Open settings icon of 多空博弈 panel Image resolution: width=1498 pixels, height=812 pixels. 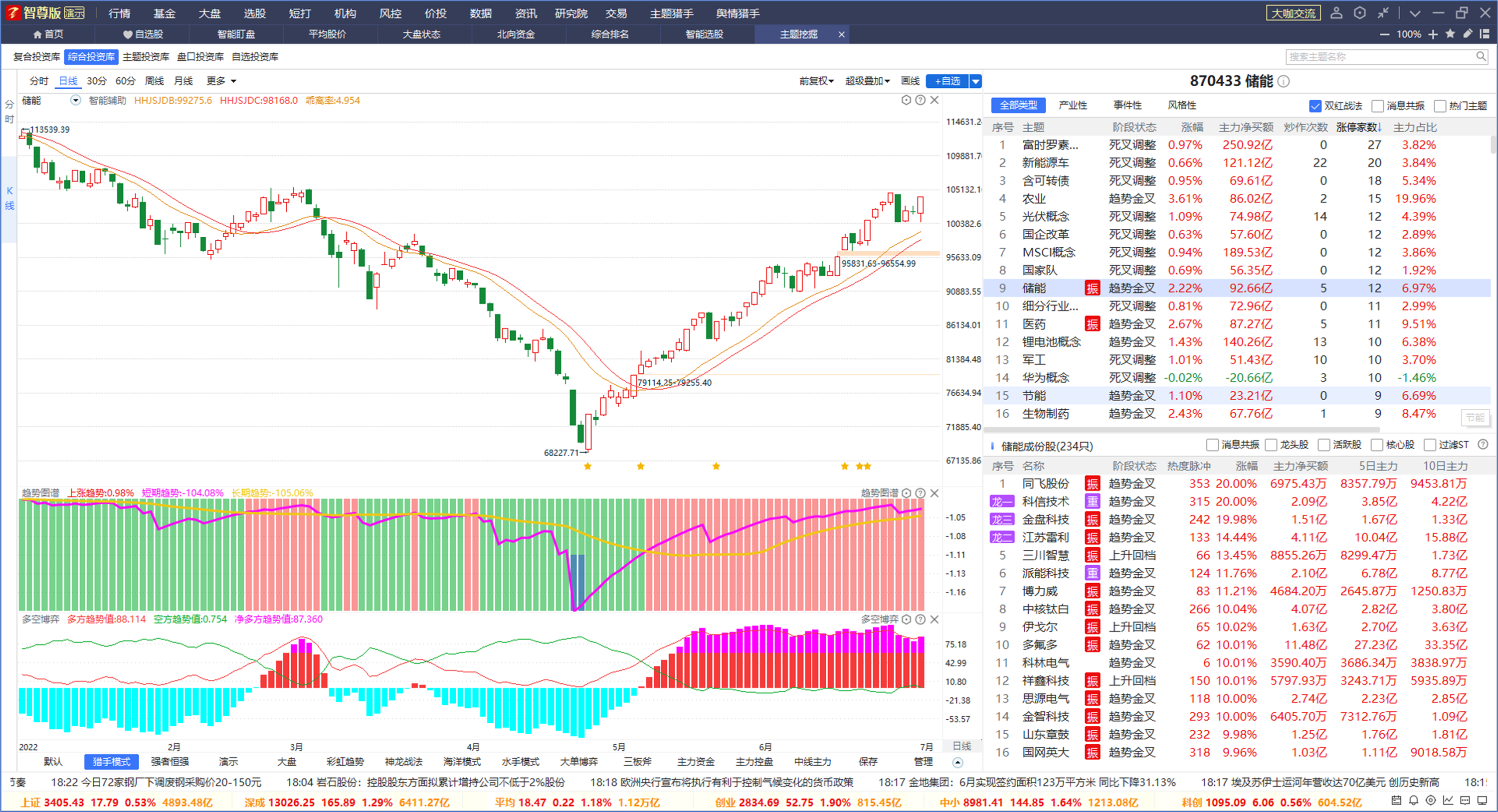point(906,619)
